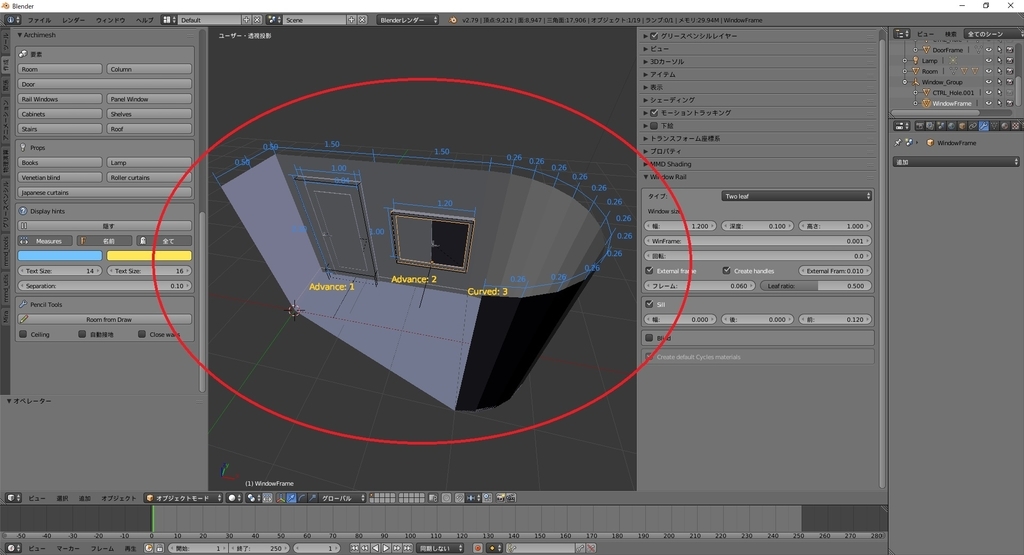Screen dimensions: 1024x555
Task: Open the add modifier dropdown in properties
Action: pyautogui.click(x=955, y=162)
